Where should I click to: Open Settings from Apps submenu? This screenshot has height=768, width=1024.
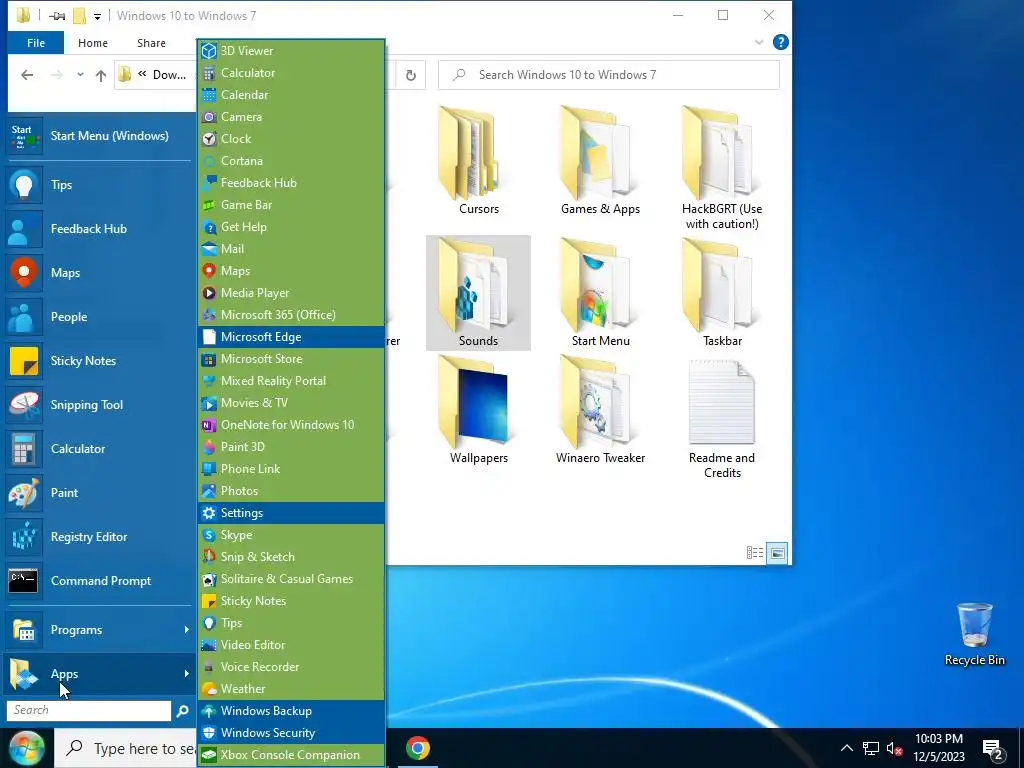point(291,513)
